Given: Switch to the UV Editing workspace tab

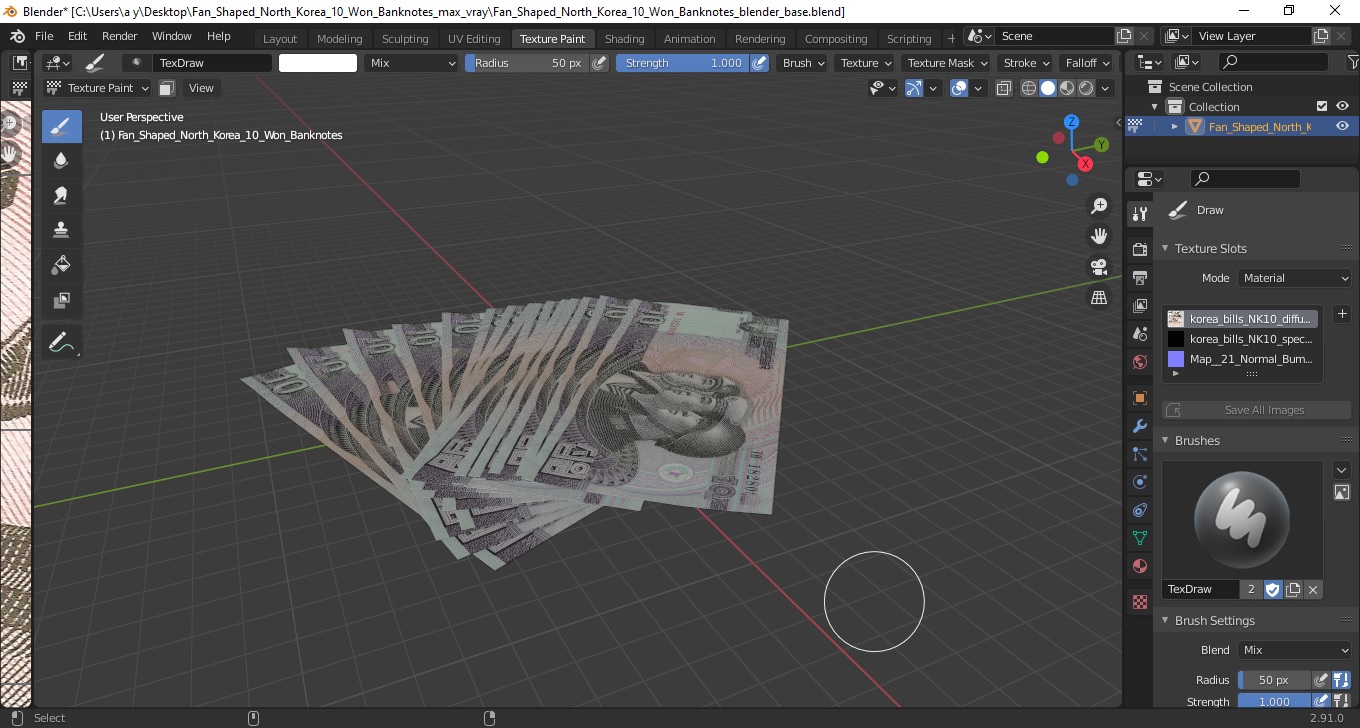Looking at the screenshot, I should [x=474, y=39].
